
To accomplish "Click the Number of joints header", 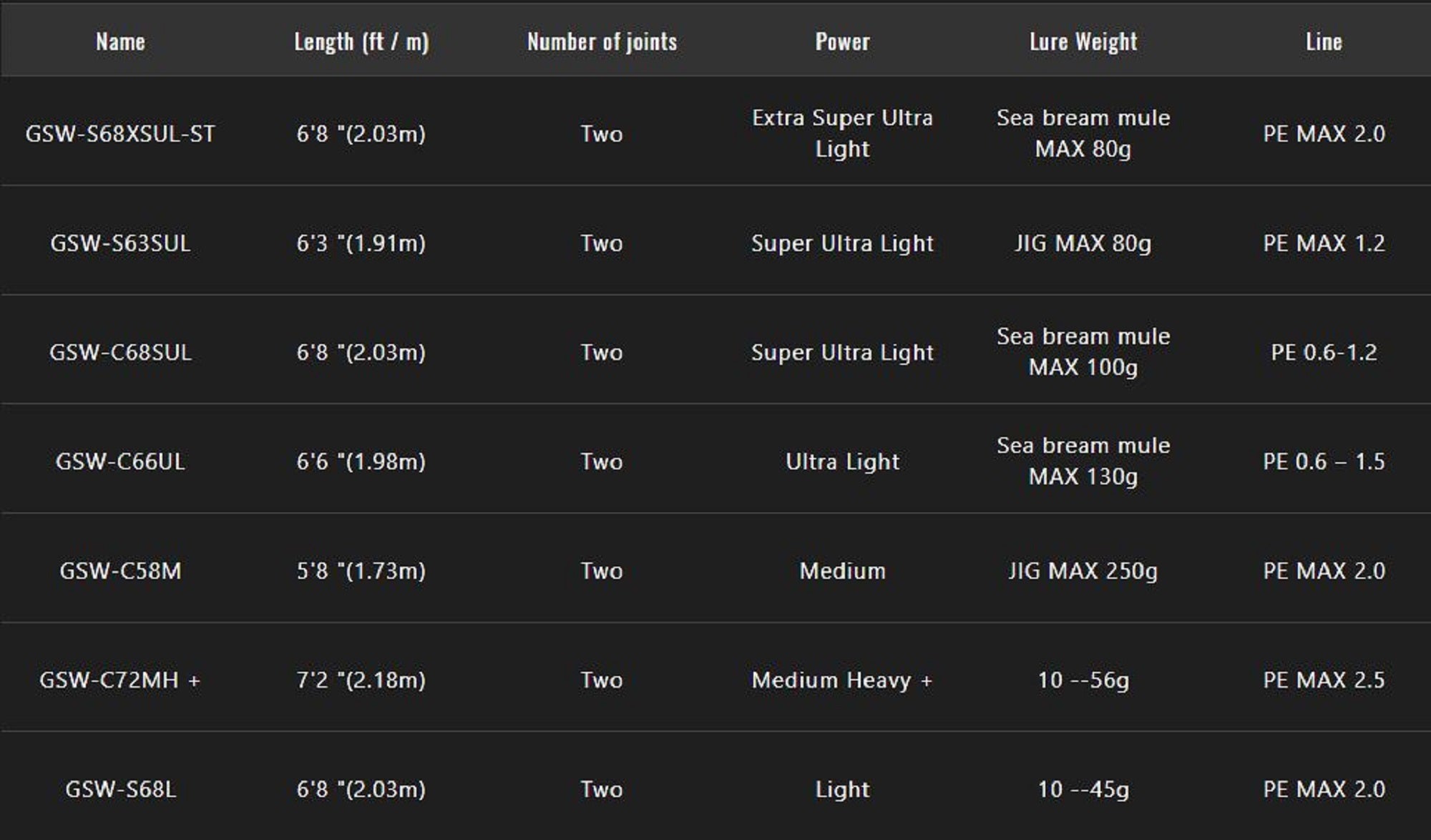I will [602, 41].
